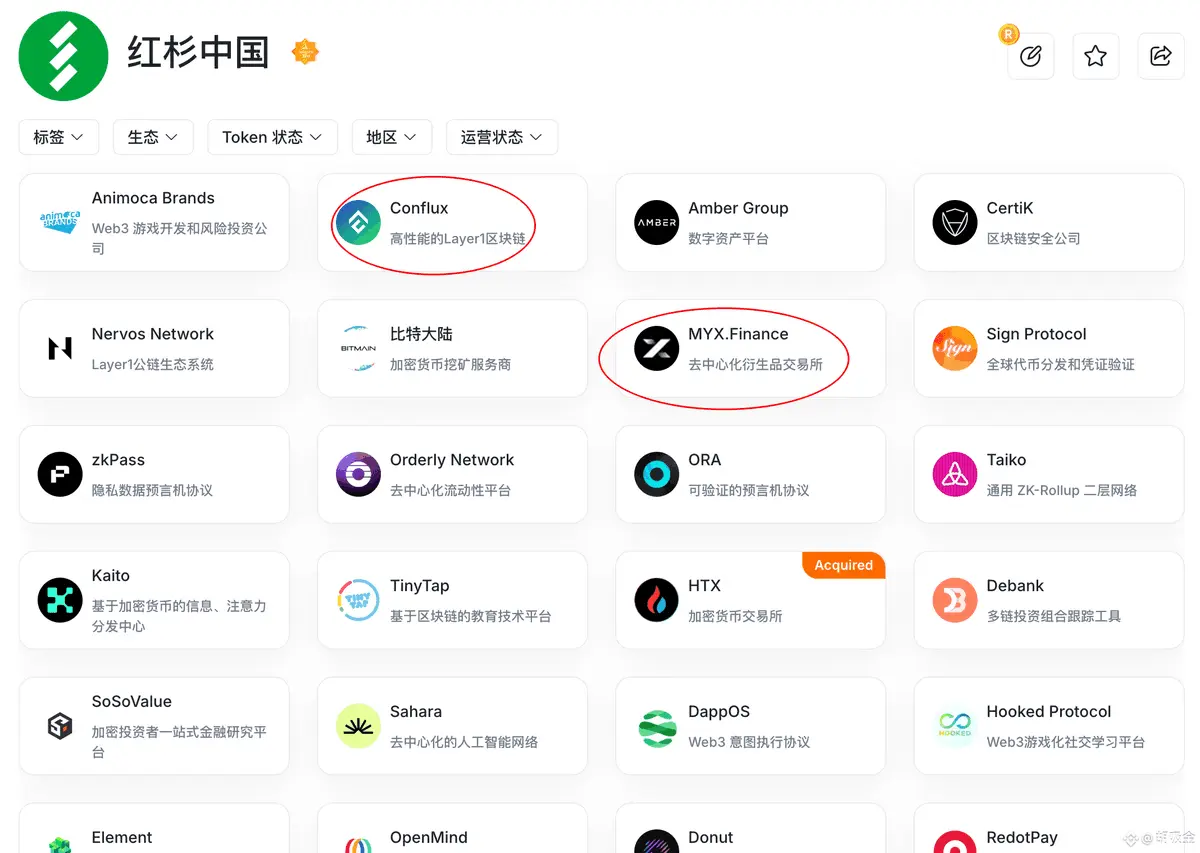Click the TinyTap logo icon
Screen dimensions: 1200x853
pos(358,600)
